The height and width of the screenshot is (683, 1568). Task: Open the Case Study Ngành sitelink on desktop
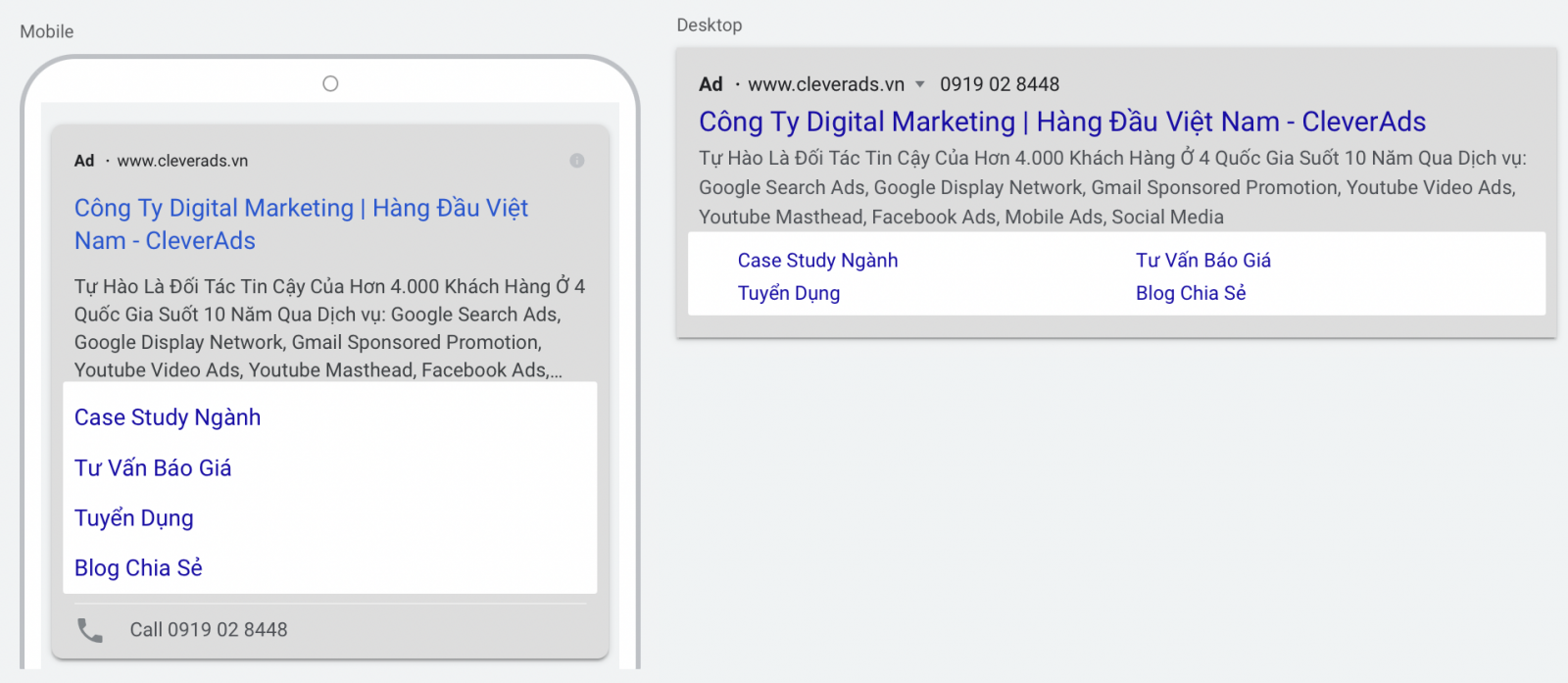coord(817,261)
